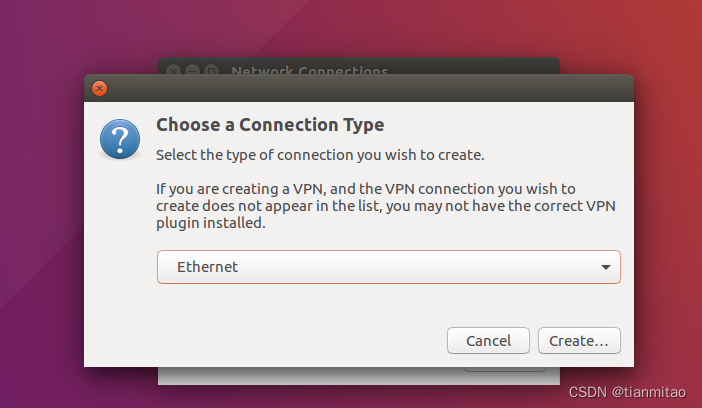Click the Network Connections window minimize button

192,71
